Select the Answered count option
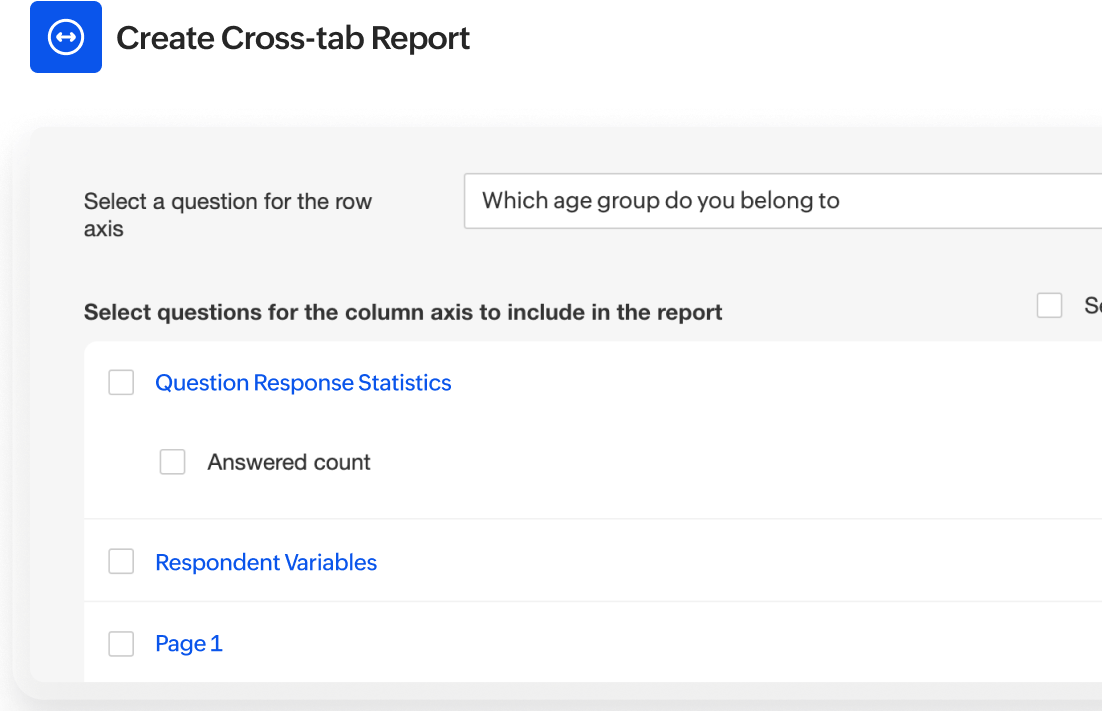The height and width of the screenshot is (711, 1102). click(289, 461)
